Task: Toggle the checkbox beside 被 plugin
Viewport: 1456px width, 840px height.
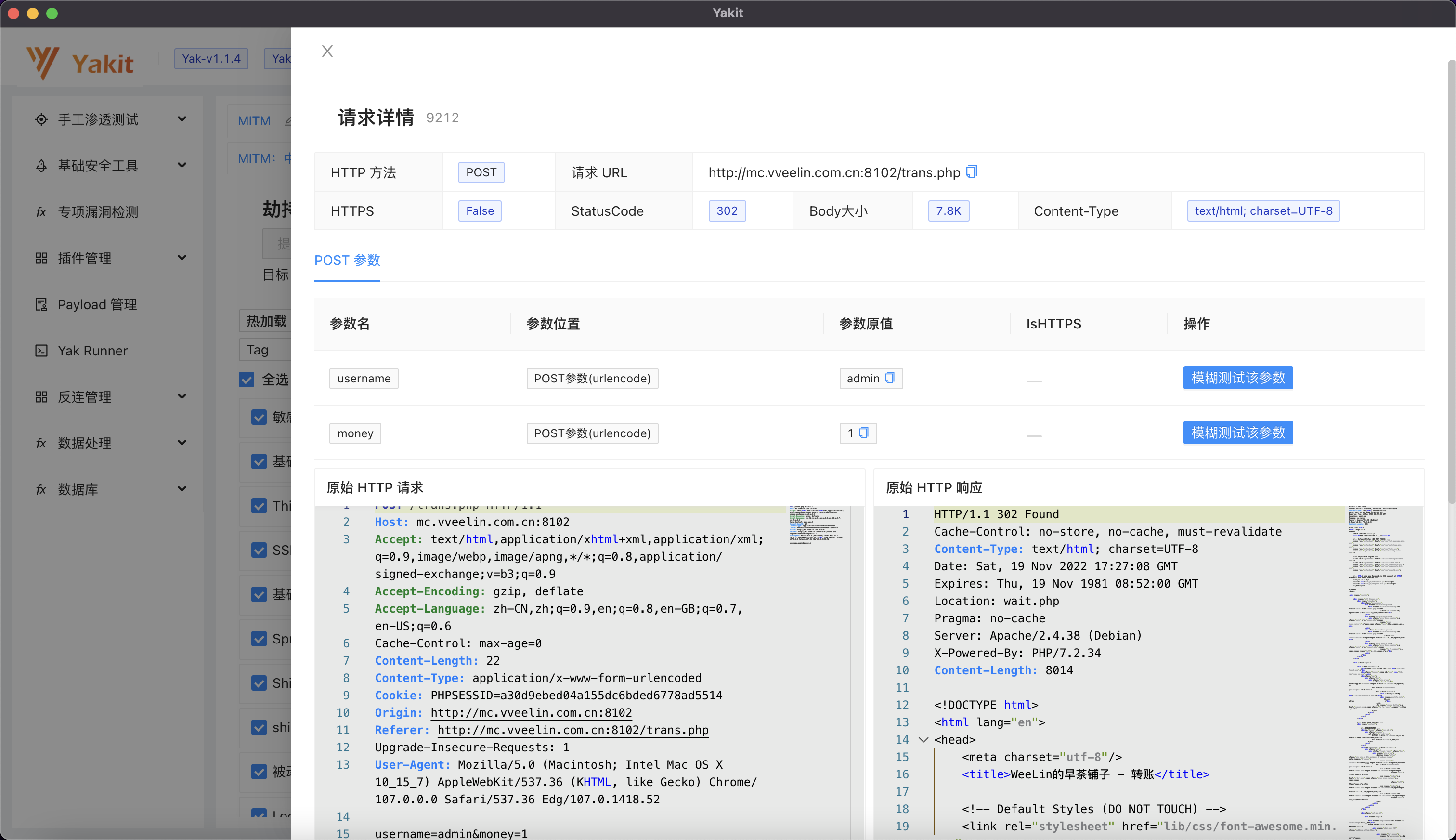Action: tap(259, 771)
